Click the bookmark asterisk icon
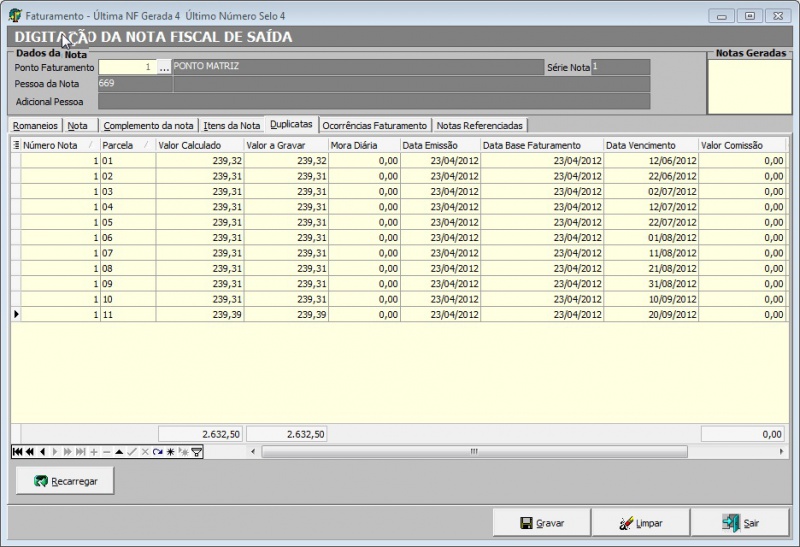Viewport: 800px width, 547px height. (x=171, y=452)
